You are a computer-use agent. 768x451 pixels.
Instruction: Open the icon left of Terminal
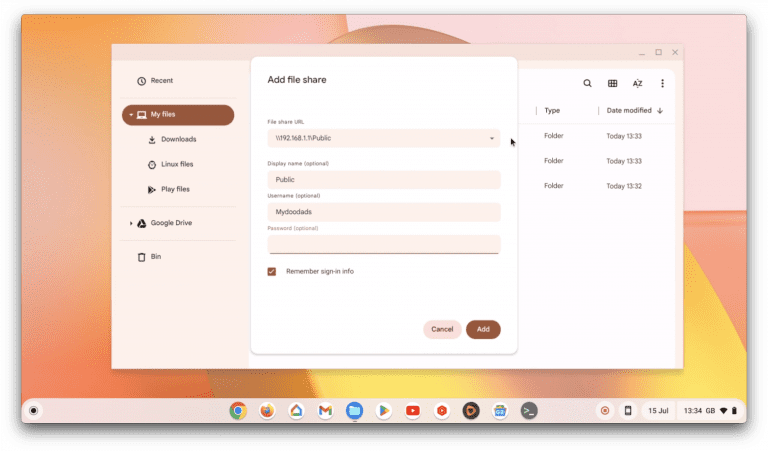[500, 411]
